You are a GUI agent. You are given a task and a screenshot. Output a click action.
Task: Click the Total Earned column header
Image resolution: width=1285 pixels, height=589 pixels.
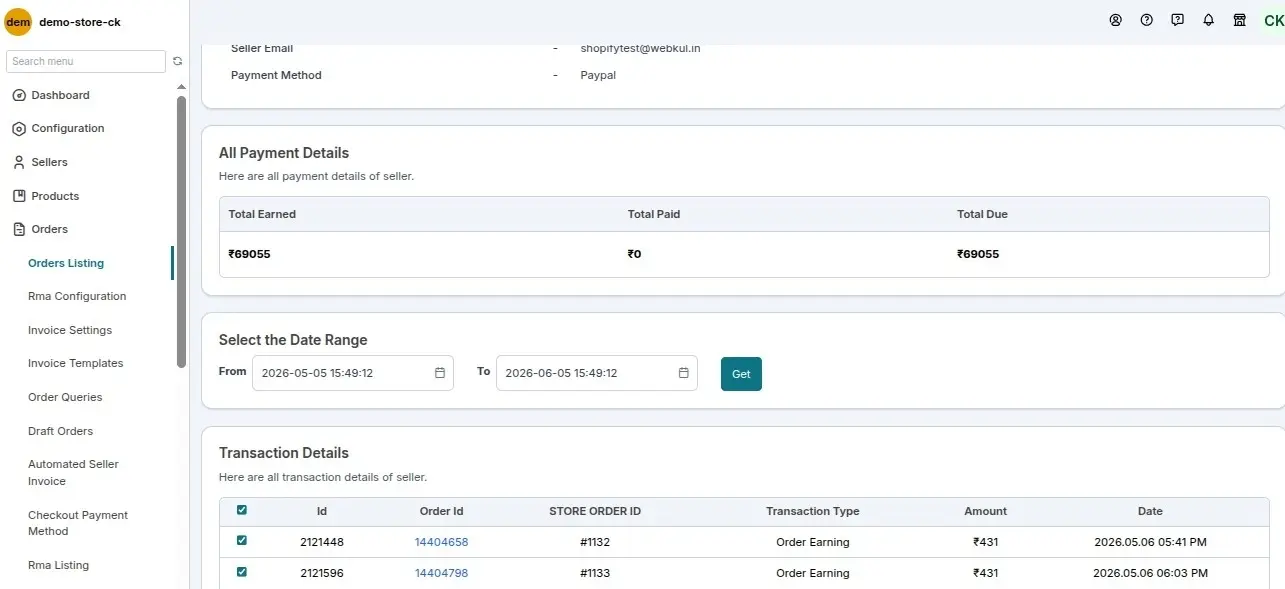[262, 214]
